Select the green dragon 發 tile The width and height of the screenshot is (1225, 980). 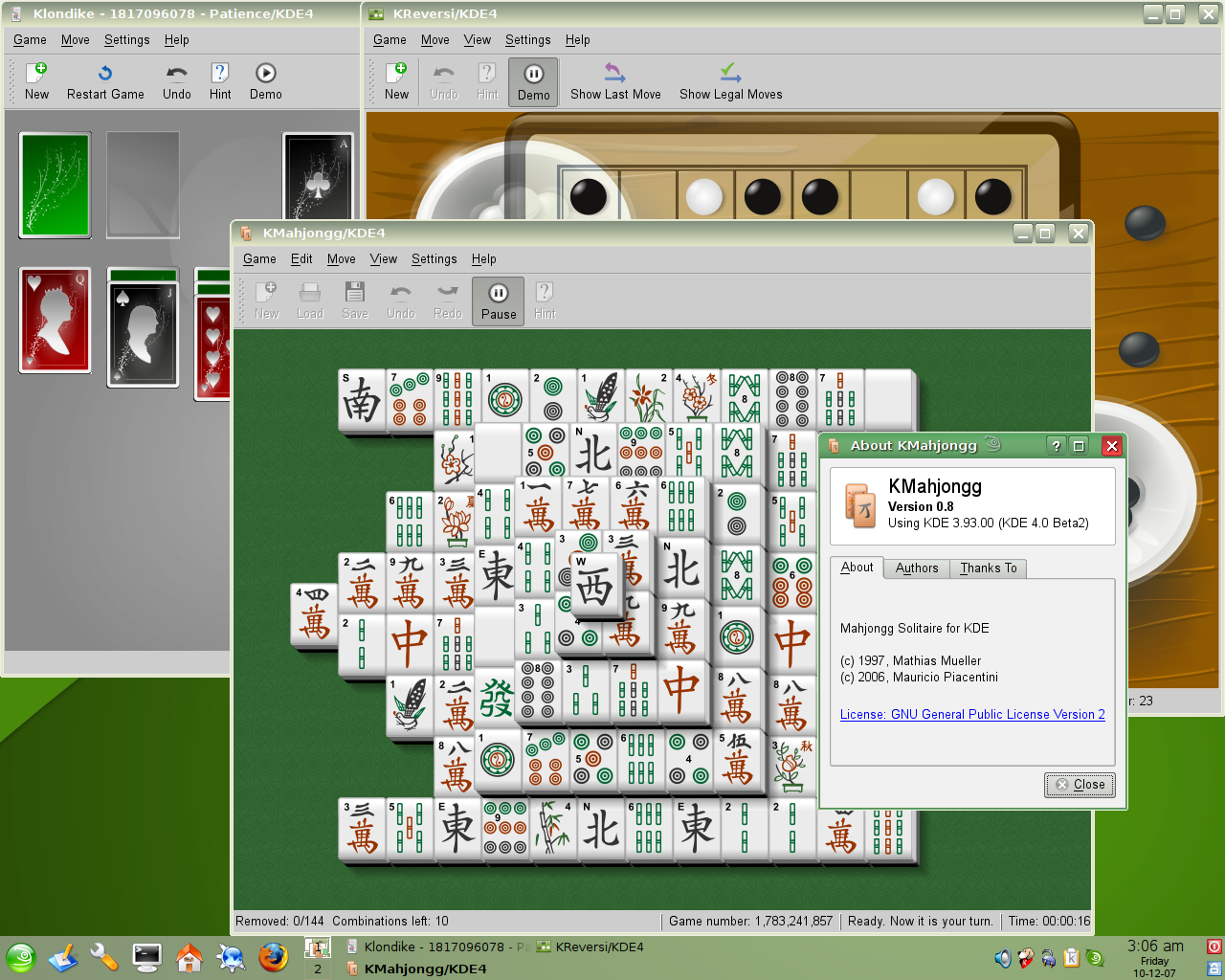coord(497,697)
